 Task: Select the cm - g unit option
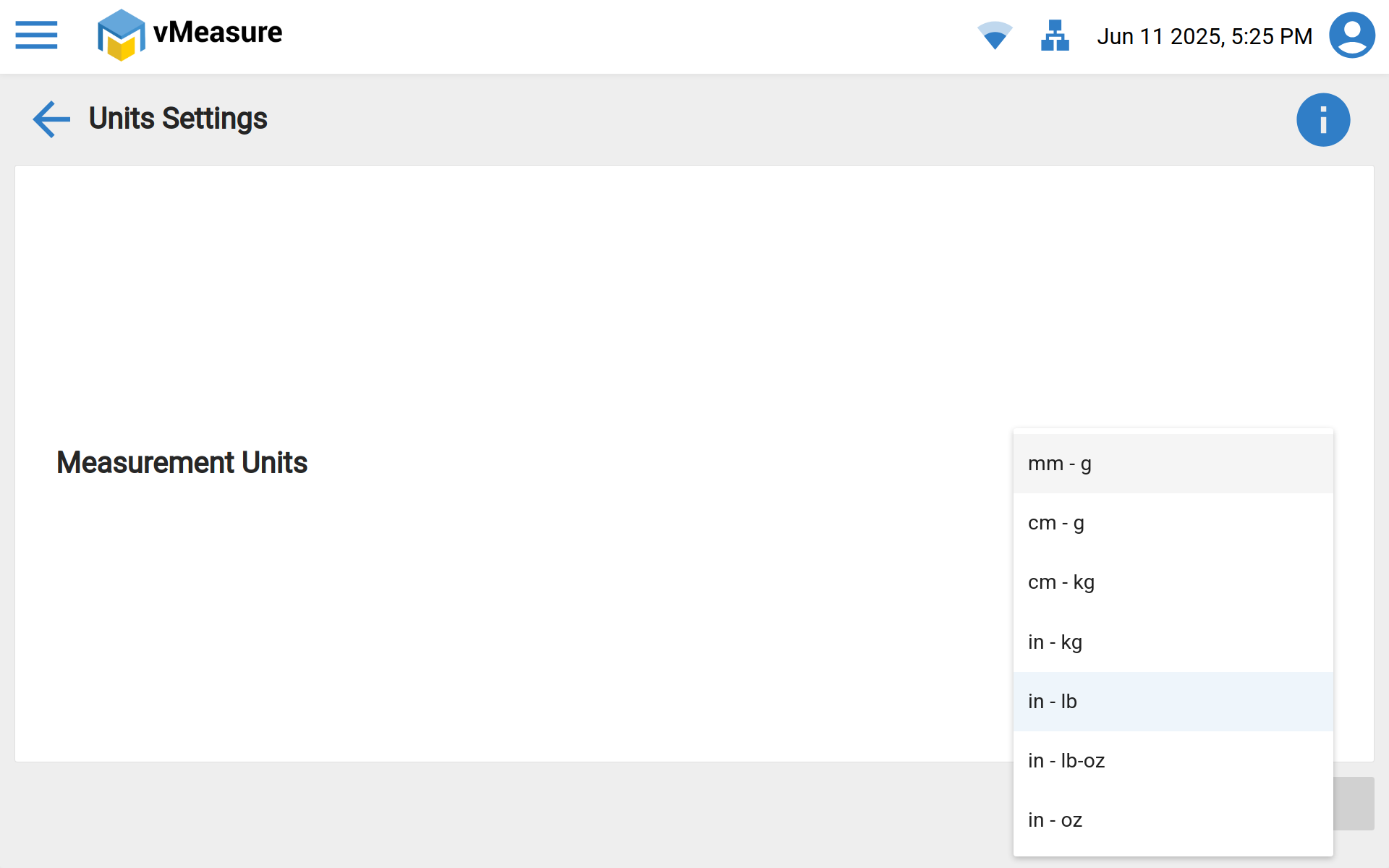point(1172,523)
